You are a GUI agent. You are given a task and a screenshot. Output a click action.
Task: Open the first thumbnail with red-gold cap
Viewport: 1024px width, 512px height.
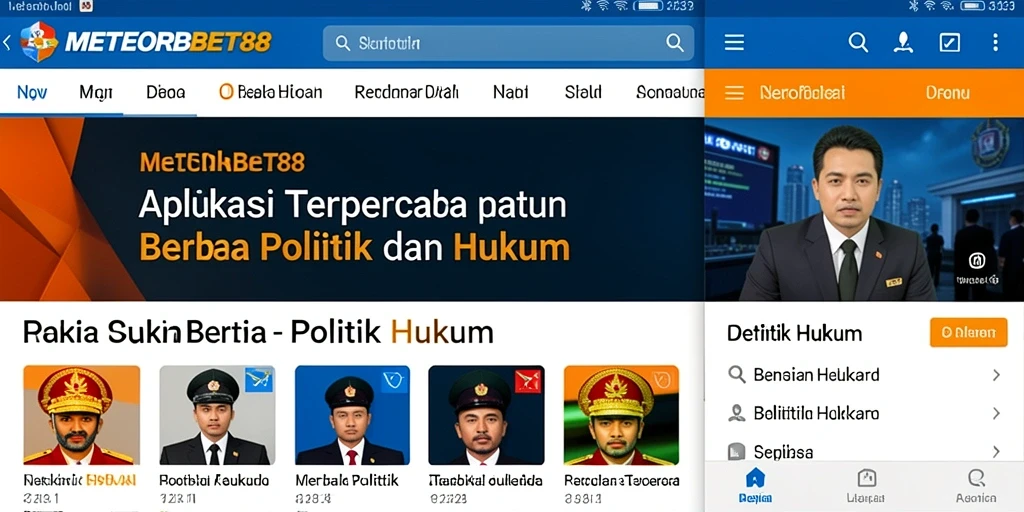click(82, 415)
